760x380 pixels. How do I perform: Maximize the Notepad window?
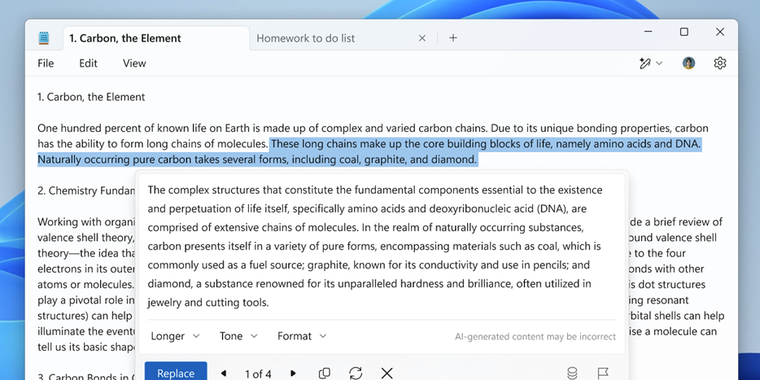684,32
